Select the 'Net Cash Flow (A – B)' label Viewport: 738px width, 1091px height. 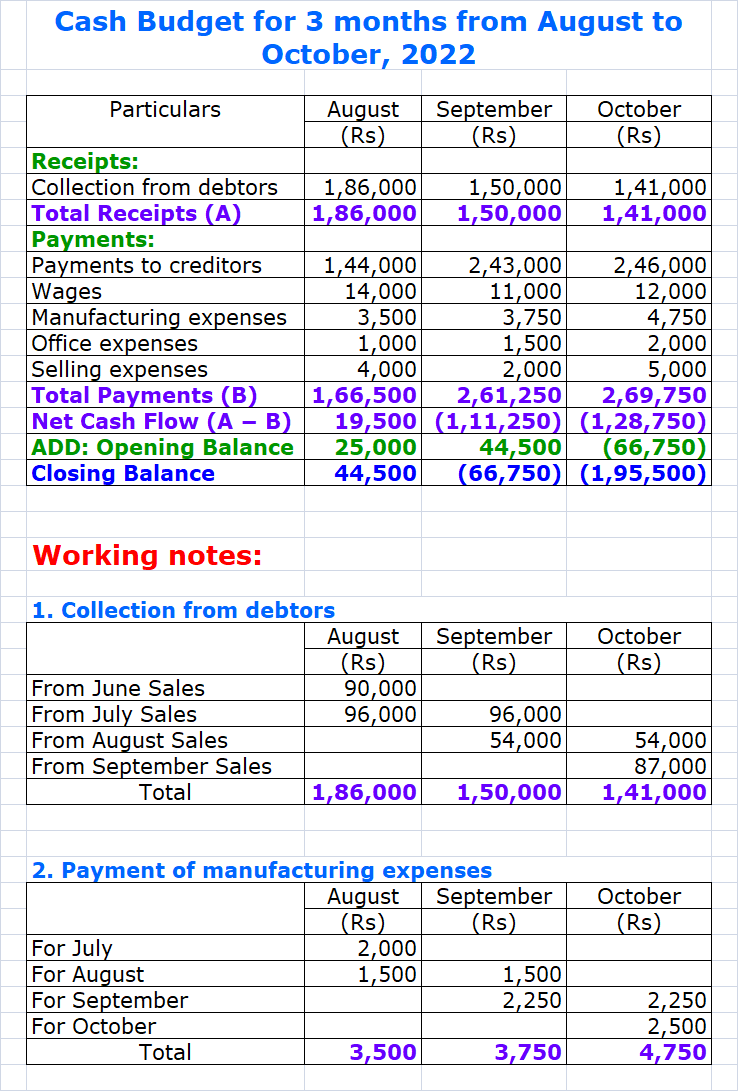pyautogui.click(x=161, y=421)
